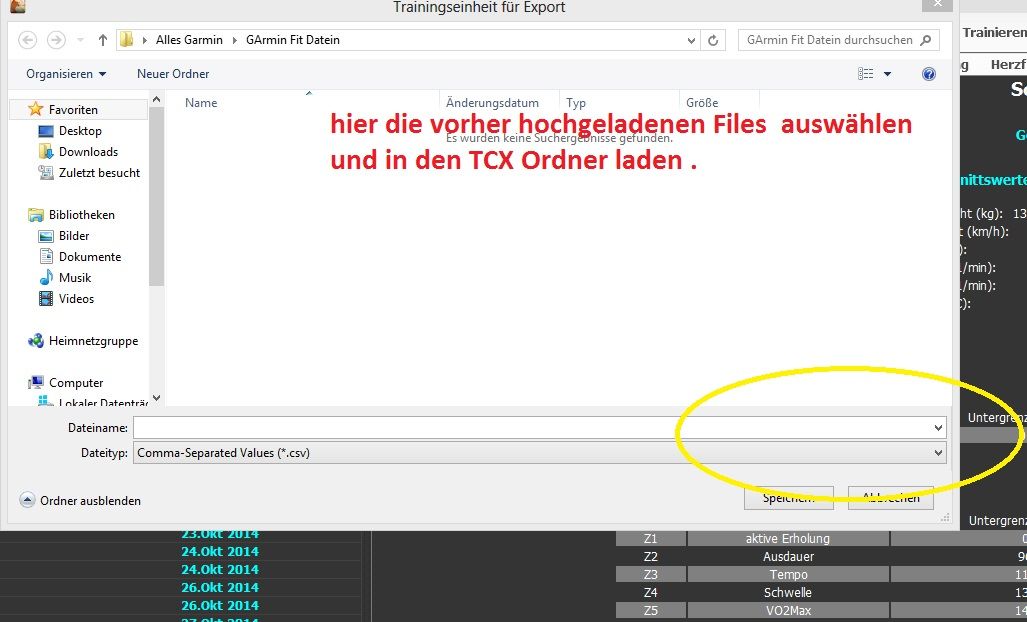Refresh the folder with the reload icon
Image resolution: width=1027 pixels, height=622 pixels.
(x=713, y=40)
